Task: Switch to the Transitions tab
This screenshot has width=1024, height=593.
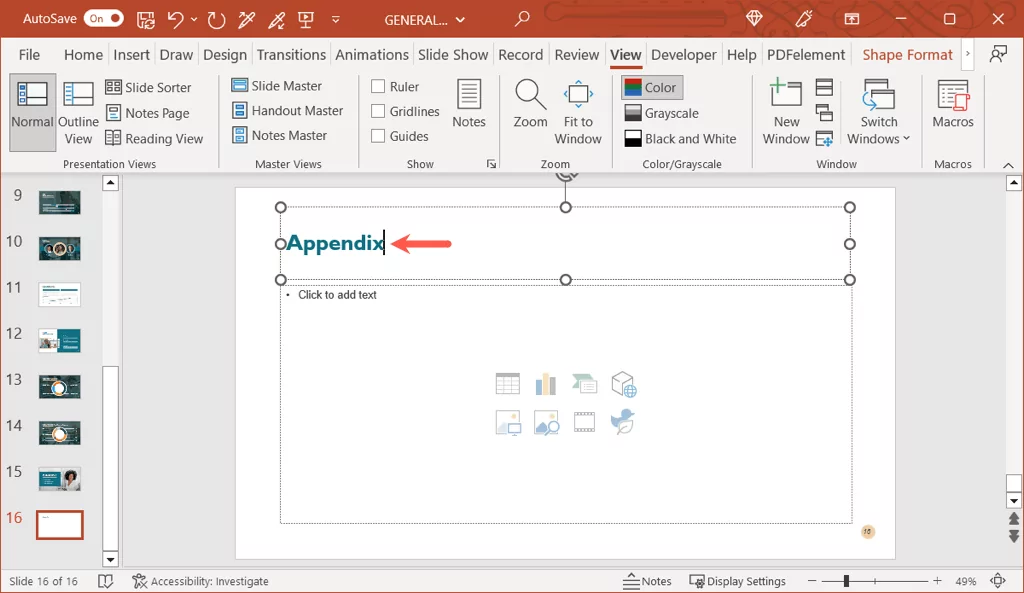Action: click(291, 55)
